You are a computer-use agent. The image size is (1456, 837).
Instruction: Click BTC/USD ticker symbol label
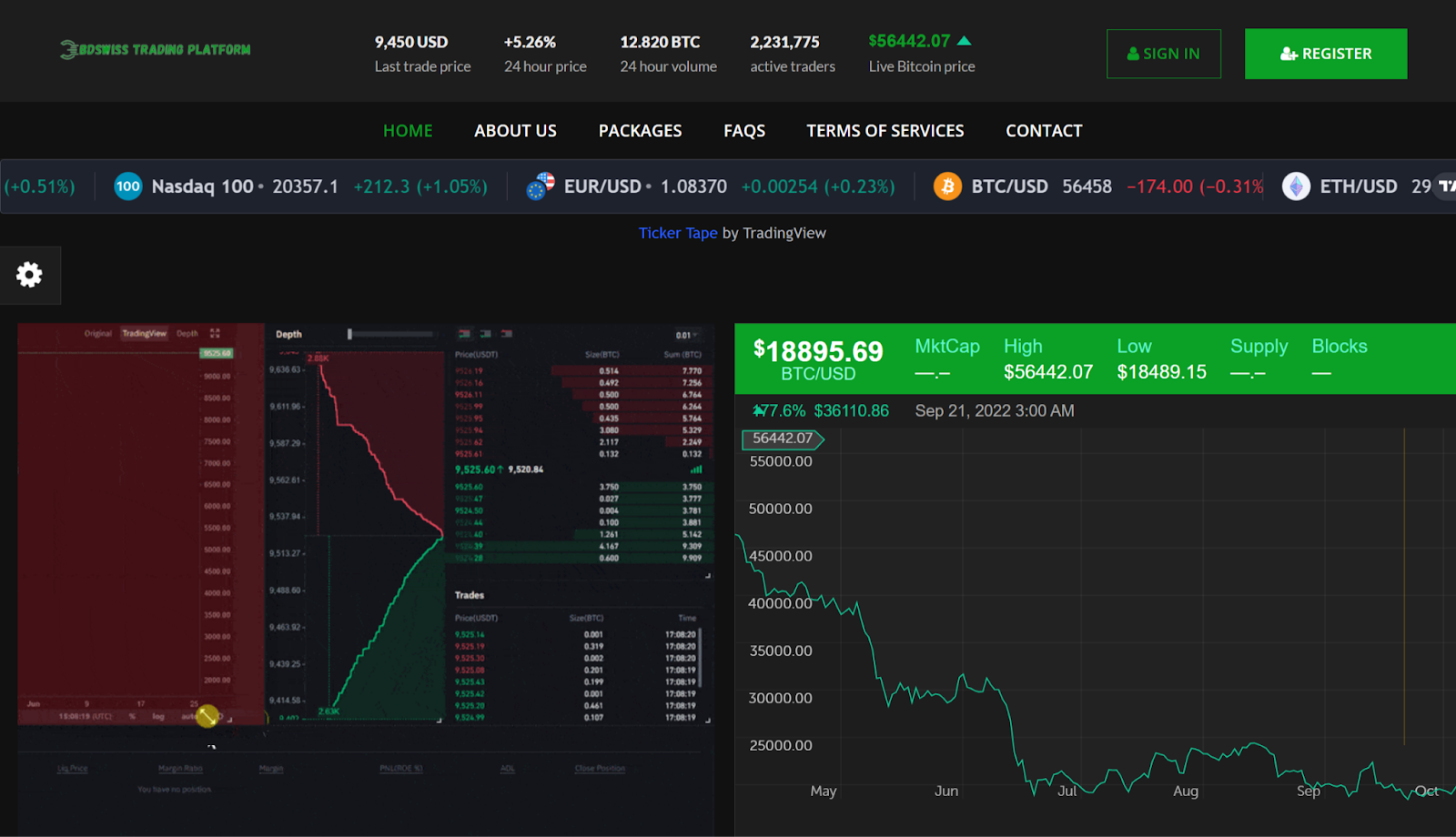[x=1009, y=187]
